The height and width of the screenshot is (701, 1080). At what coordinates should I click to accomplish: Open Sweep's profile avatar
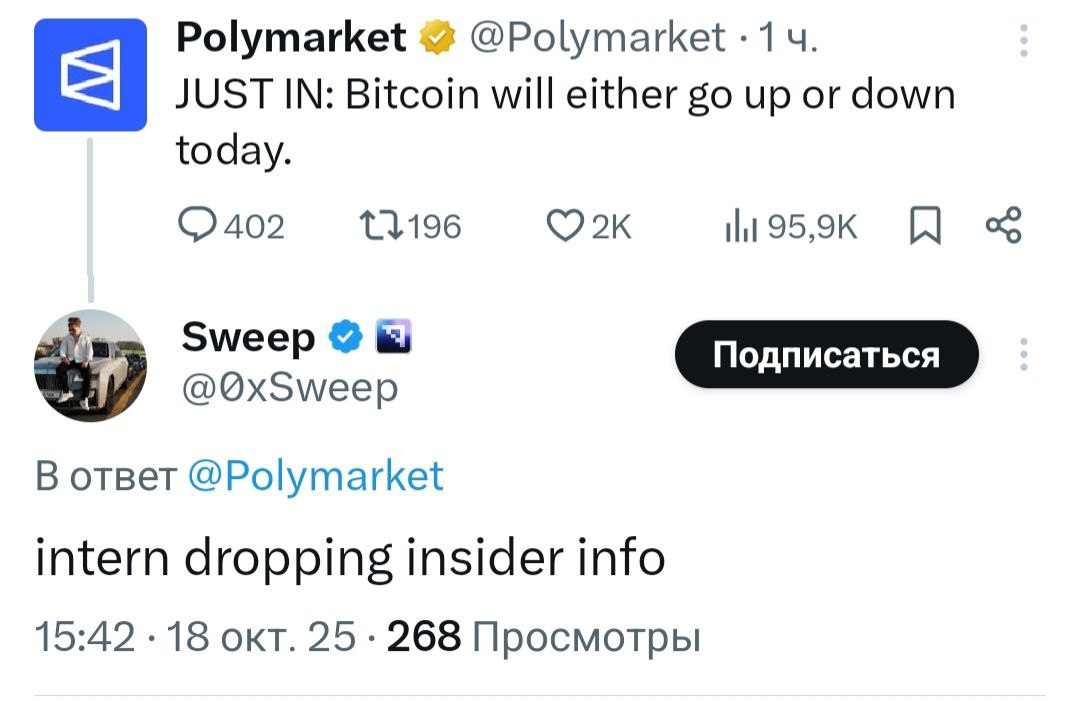(x=90, y=366)
